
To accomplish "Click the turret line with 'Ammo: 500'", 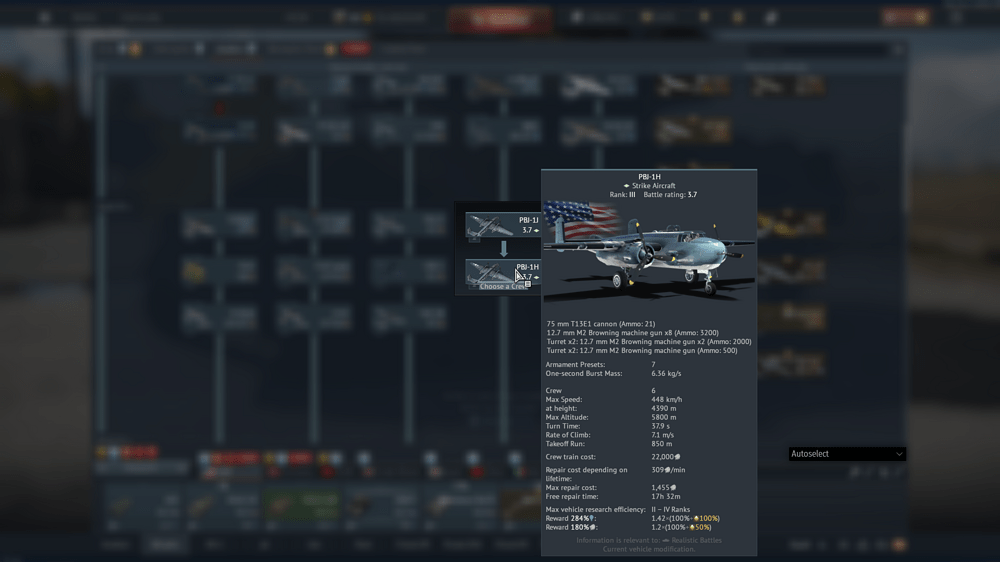I will pyautogui.click(x=642, y=351).
